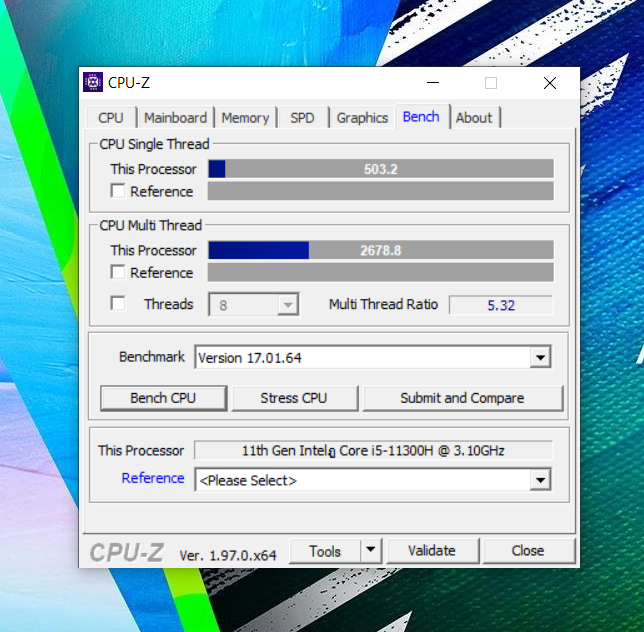Open the Mainboard tab
The width and height of the screenshot is (644, 632).
pos(175,118)
